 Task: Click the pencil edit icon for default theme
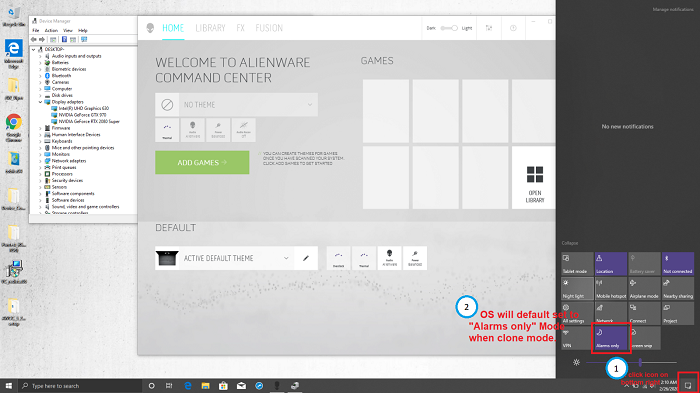306,258
